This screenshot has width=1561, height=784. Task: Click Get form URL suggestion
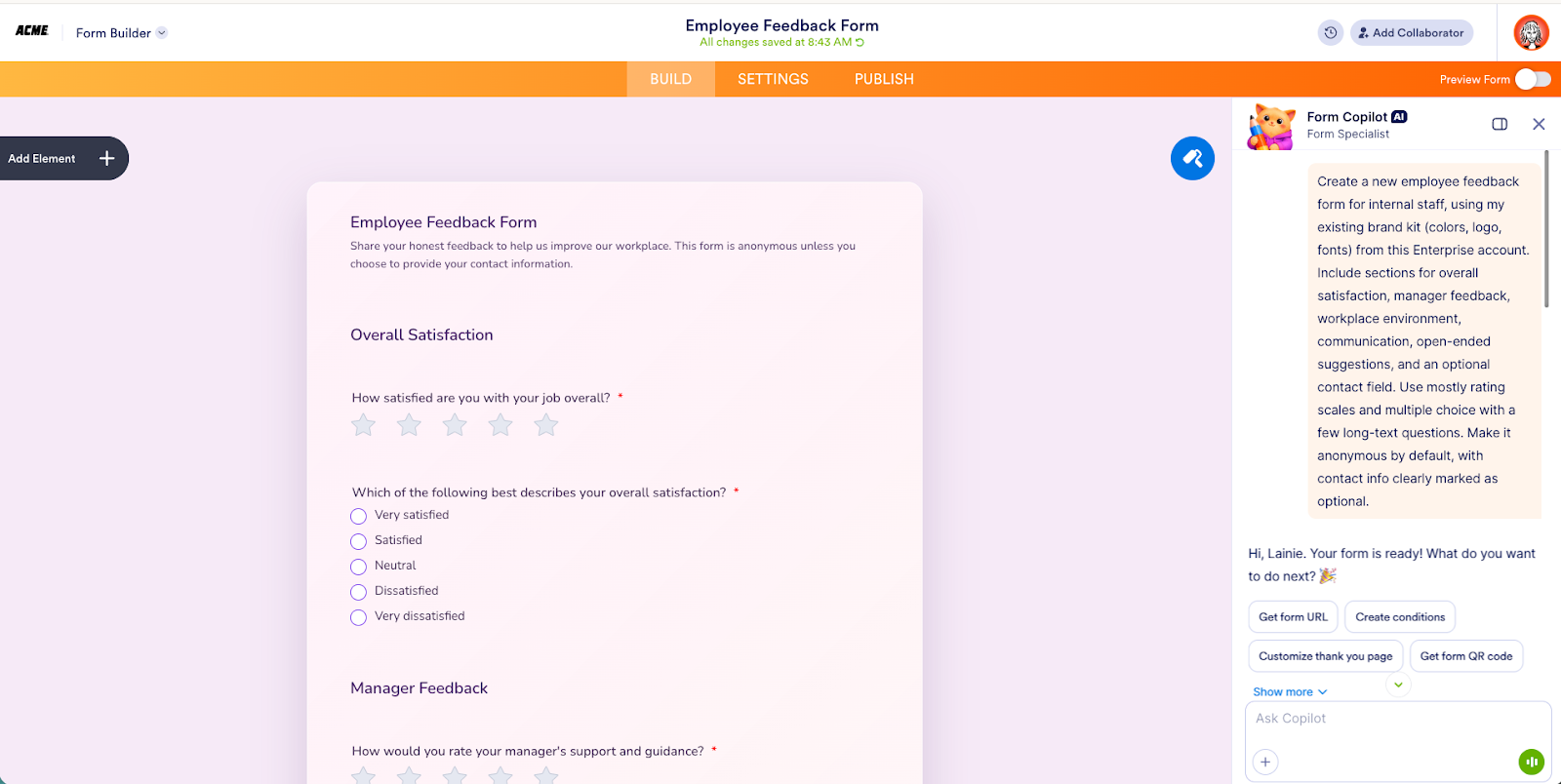point(1293,617)
